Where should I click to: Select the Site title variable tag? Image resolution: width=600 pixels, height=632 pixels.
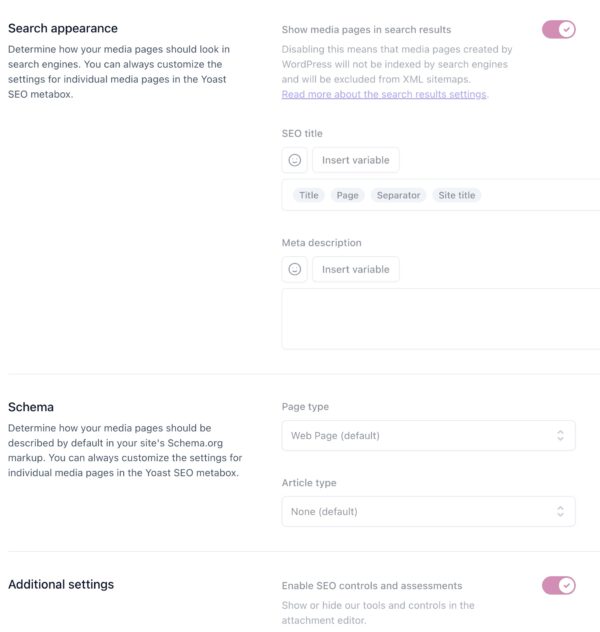(457, 195)
